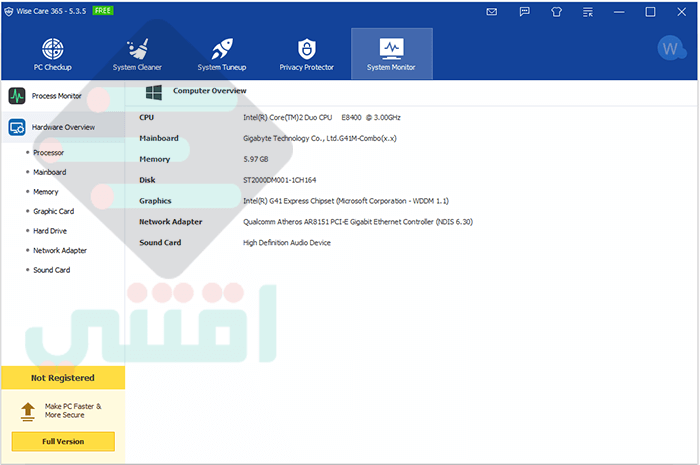Click the Intel Core 2 Duo E8400 value
The height and width of the screenshot is (465, 700).
pyautogui.click(x=322, y=118)
